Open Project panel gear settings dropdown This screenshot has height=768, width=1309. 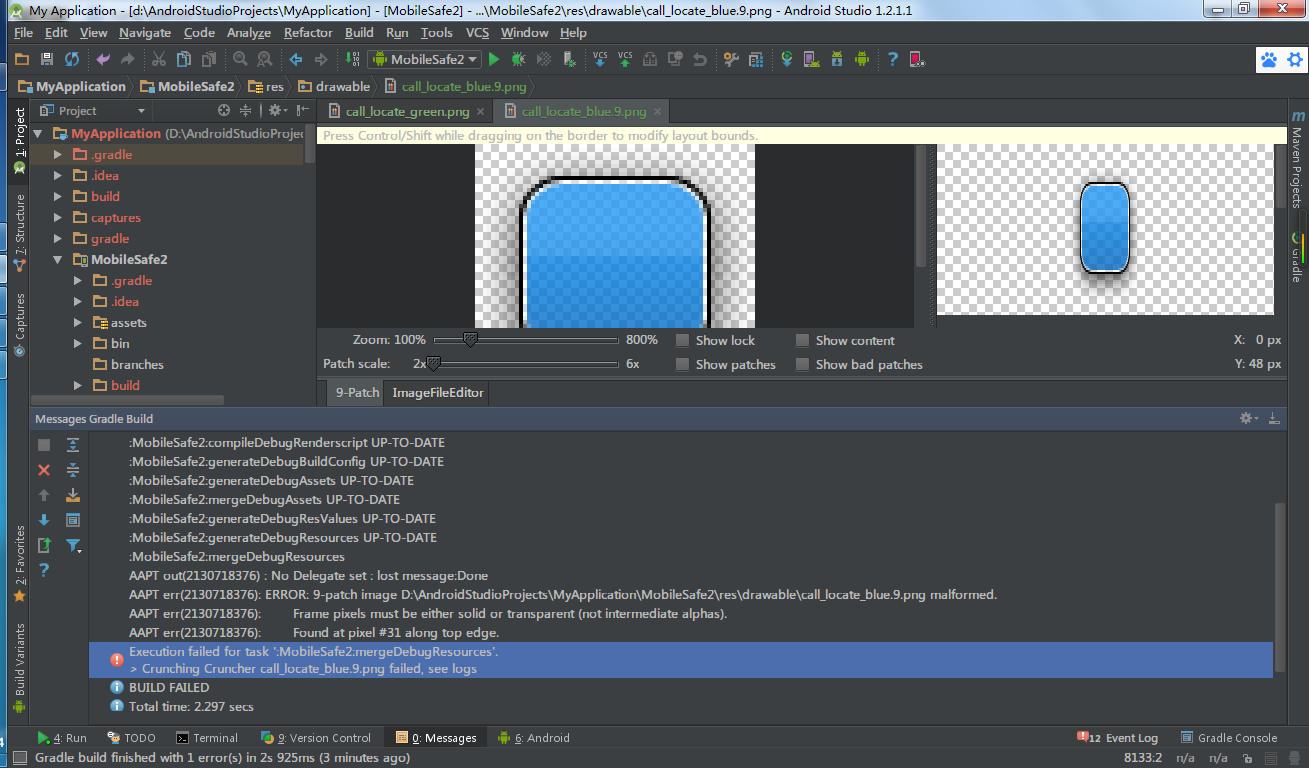pos(278,110)
